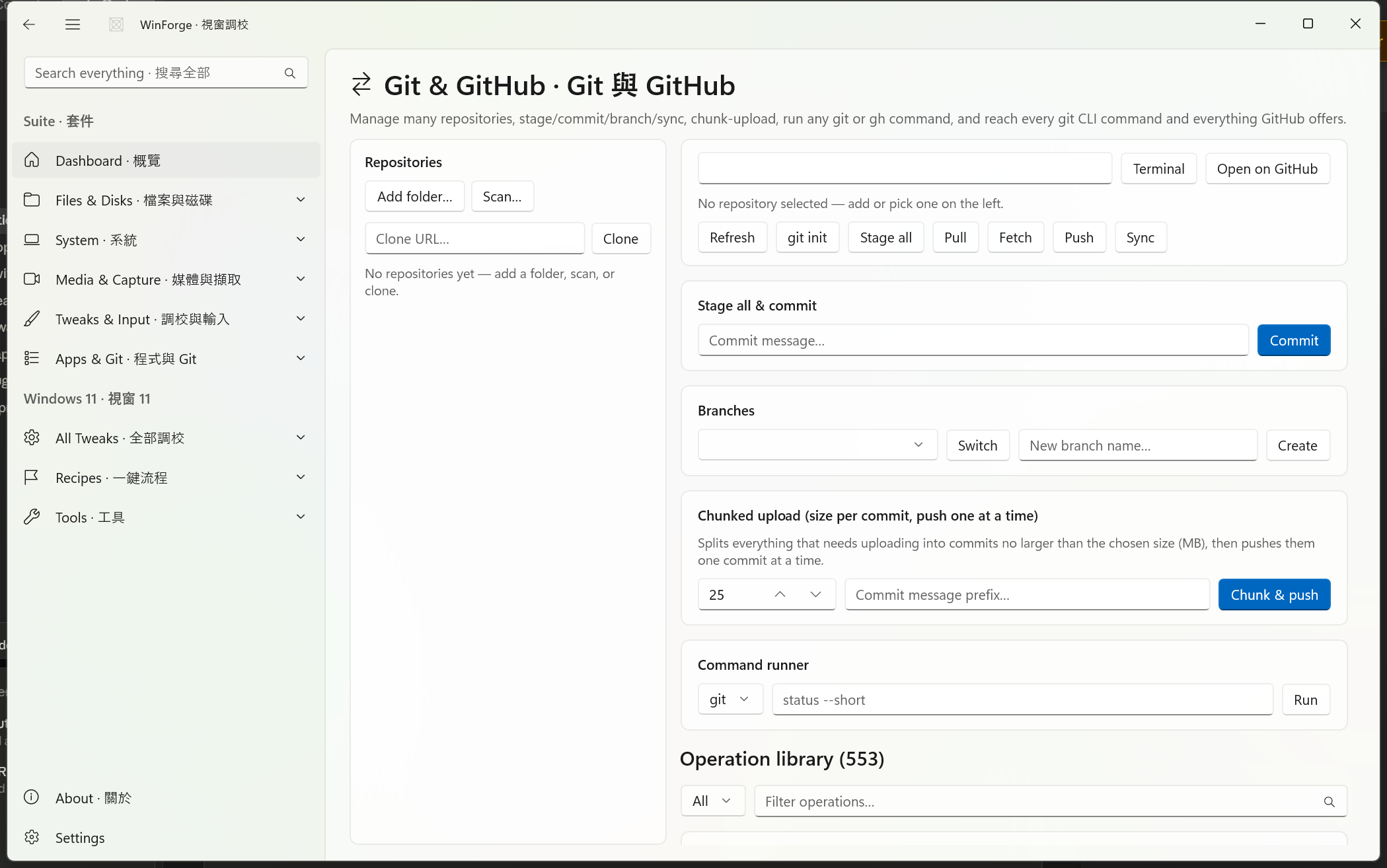This screenshot has width=1387, height=868.
Task: Switch to the selected branch
Action: [x=977, y=445]
